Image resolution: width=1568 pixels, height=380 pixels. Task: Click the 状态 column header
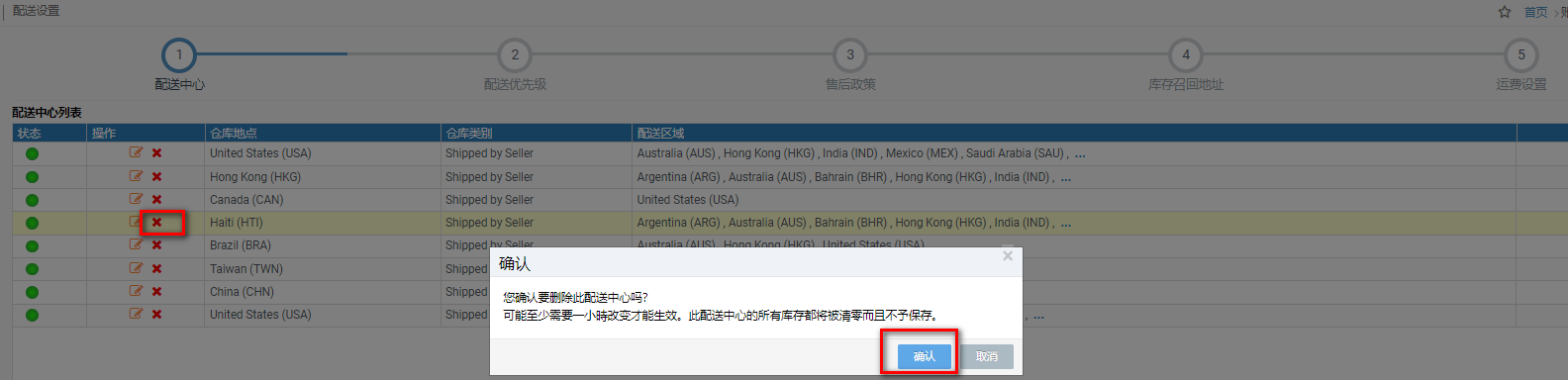(x=49, y=133)
